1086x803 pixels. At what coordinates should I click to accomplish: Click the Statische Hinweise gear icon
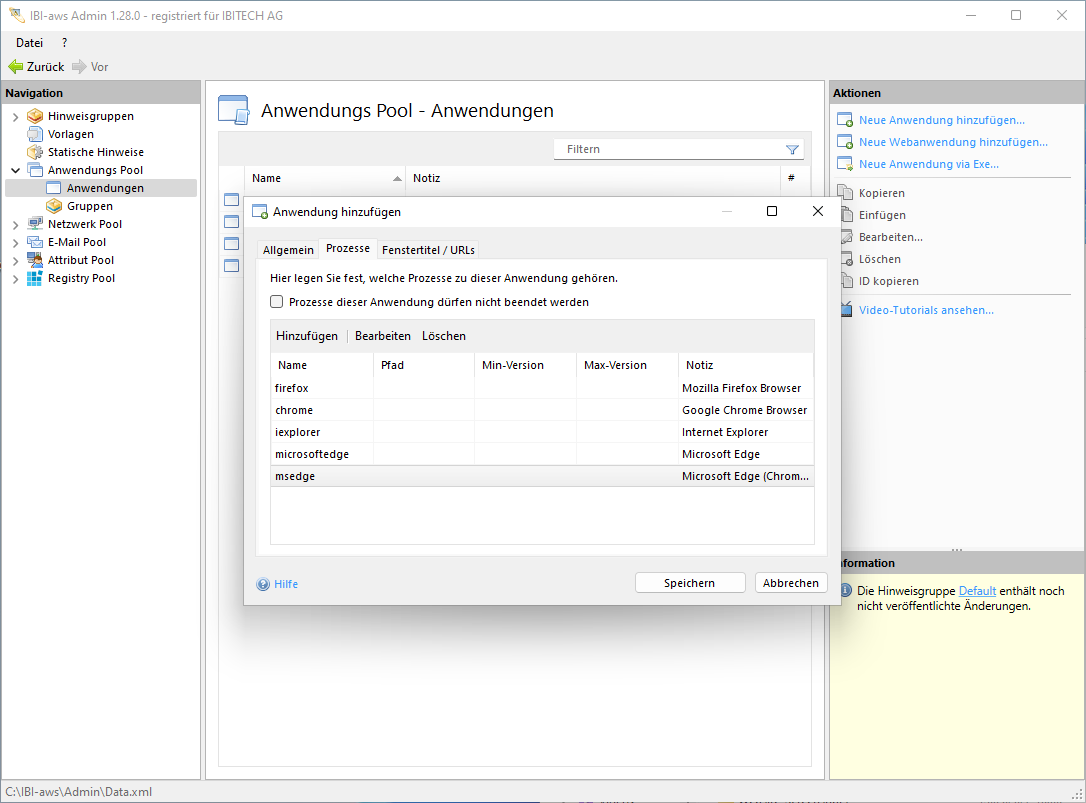click(x=35, y=152)
